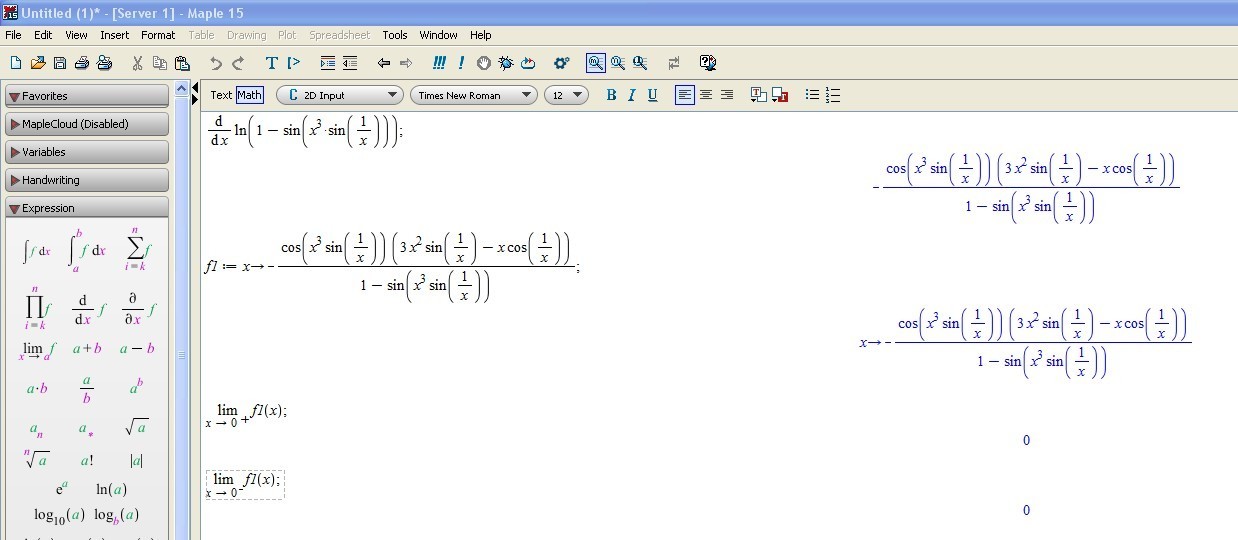Click the debugger bug icon
Image resolution: width=1238 pixels, height=540 pixels.
pyautogui.click(x=506, y=63)
